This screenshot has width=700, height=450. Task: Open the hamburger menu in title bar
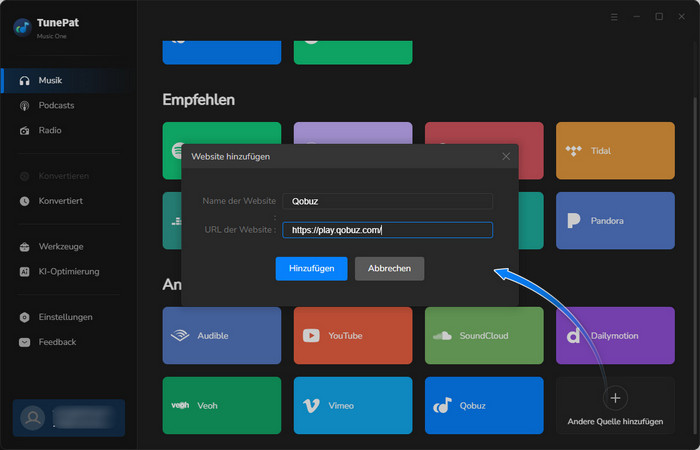(x=614, y=17)
